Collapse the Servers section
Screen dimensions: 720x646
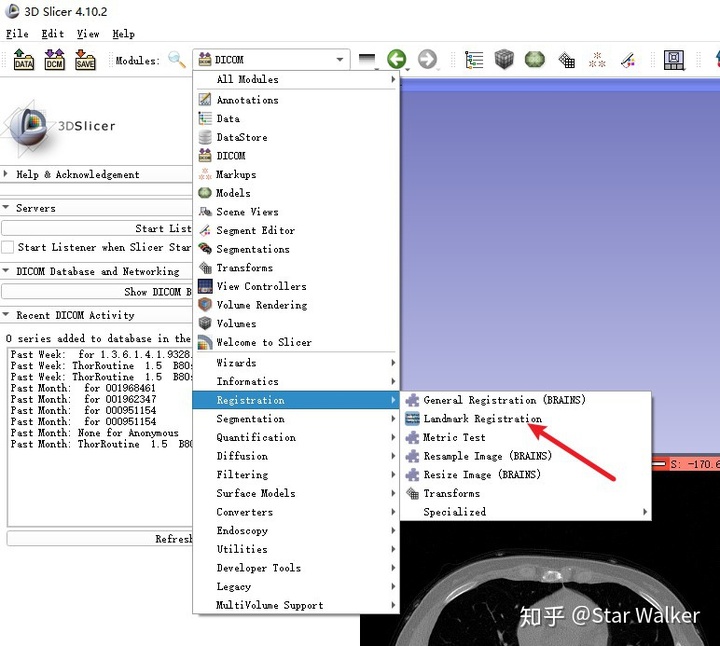[x=96, y=208]
